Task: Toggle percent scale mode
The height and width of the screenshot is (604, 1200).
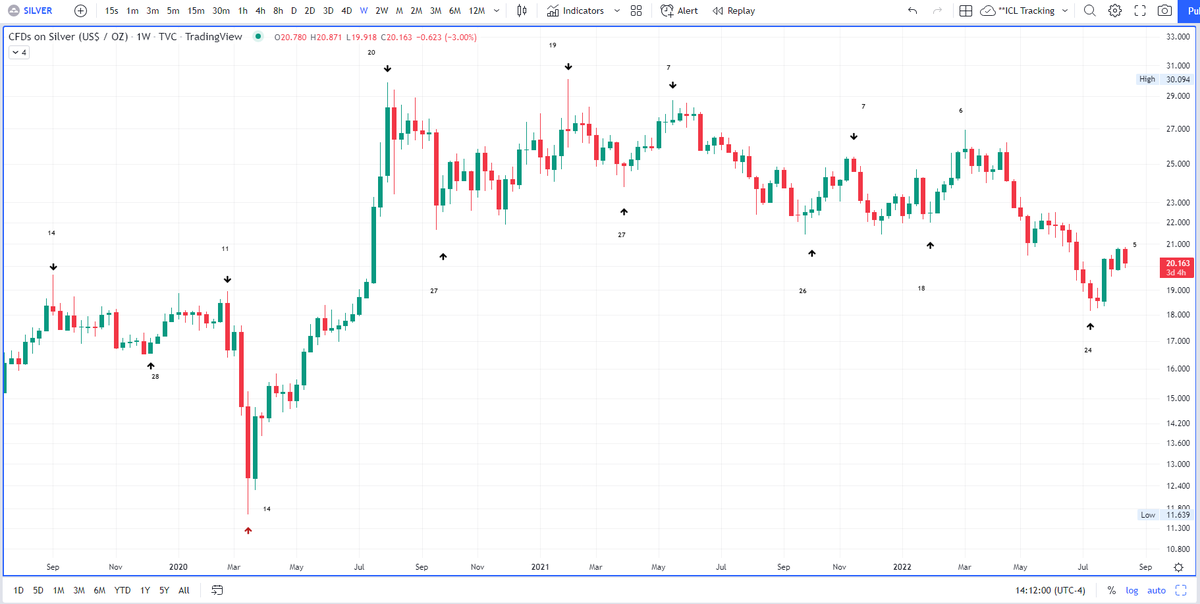Action: click(x=1111, y=590)
